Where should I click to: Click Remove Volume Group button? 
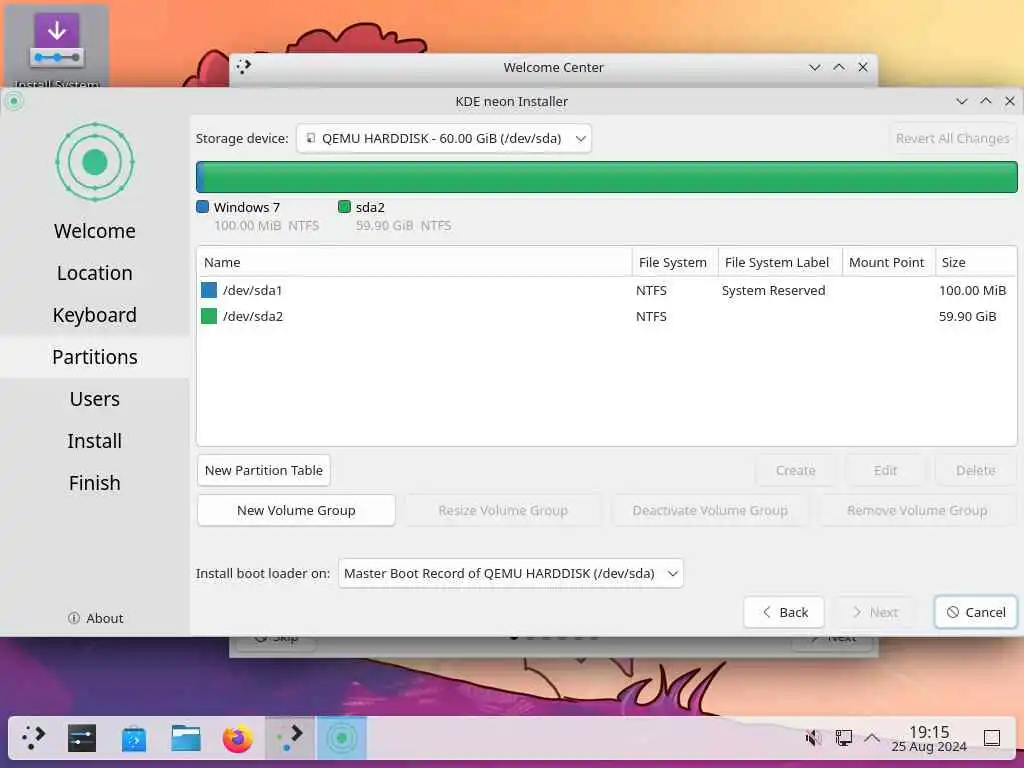[x=917, y=510]
